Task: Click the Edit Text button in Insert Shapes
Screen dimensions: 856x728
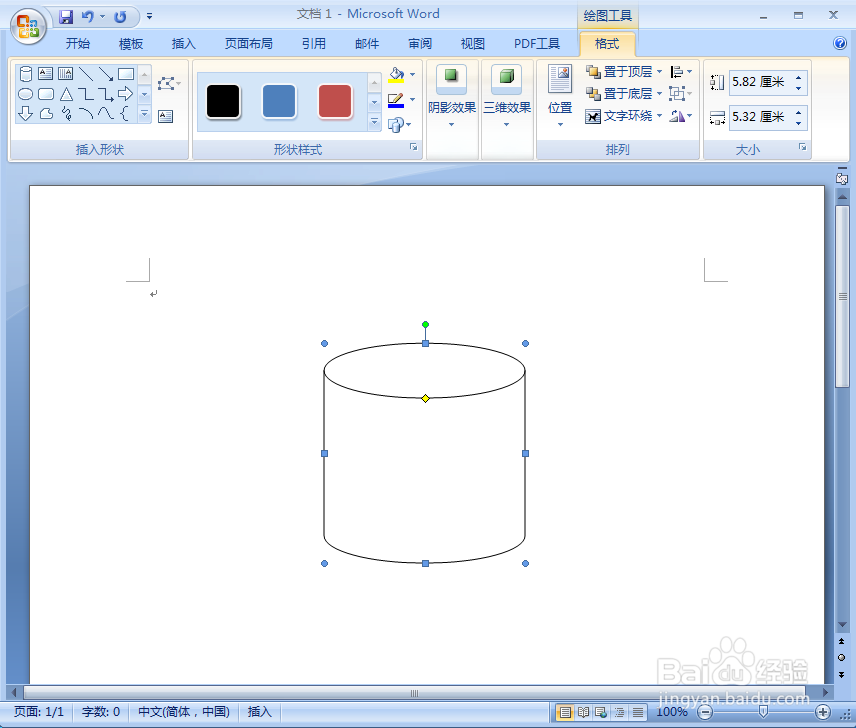Action: (165, 116)
